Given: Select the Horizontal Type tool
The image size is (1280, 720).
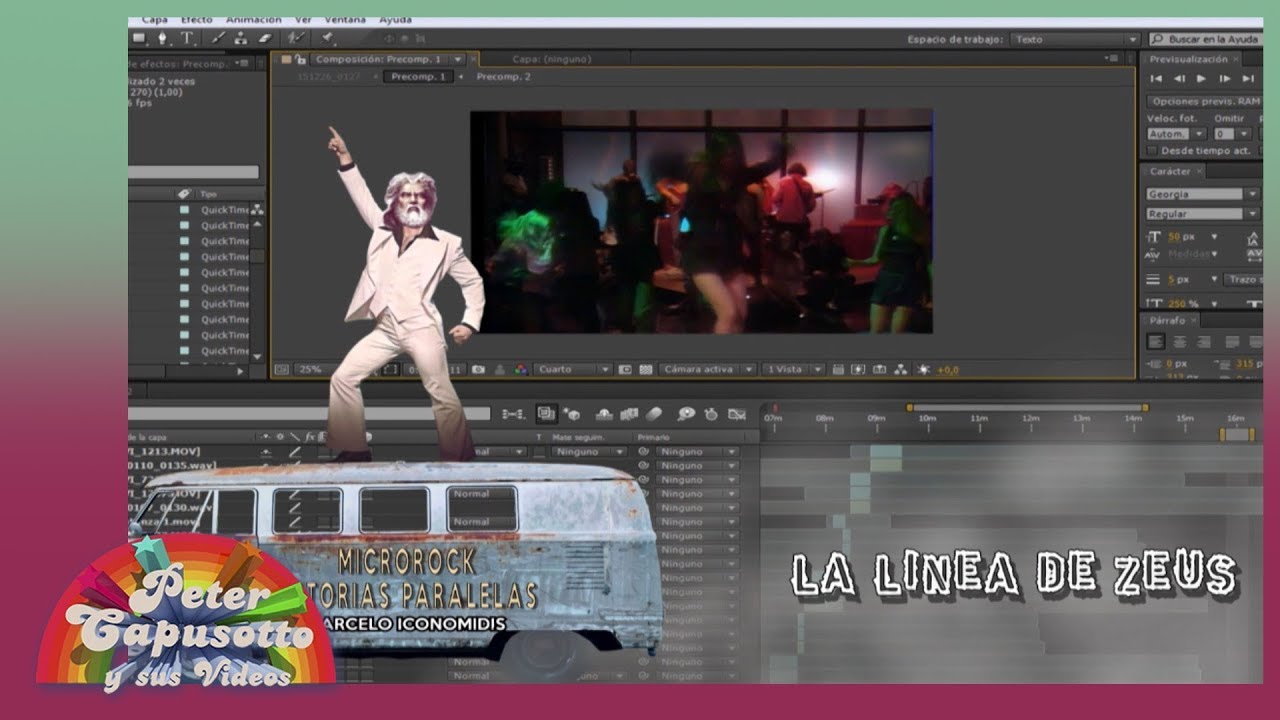Looking at the screenshot, I should coord(187,38).
